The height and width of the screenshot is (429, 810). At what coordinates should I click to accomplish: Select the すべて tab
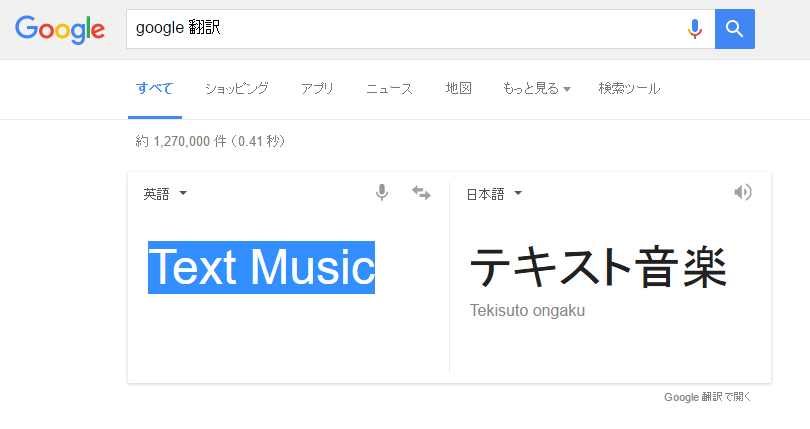point(154,88)
